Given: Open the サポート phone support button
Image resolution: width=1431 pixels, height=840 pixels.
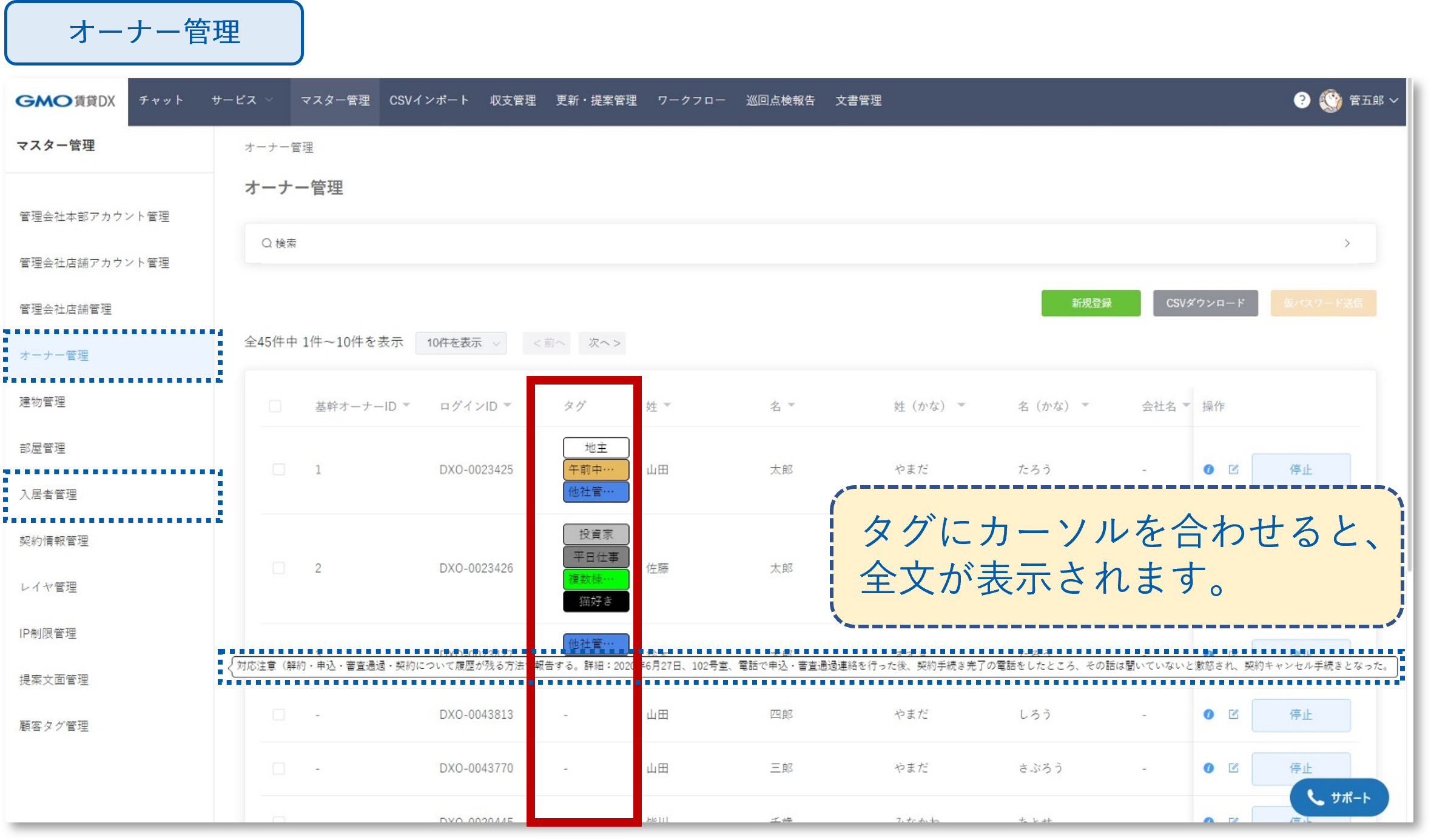Looking at the screenshot, I should click(x=1339, y=797).
